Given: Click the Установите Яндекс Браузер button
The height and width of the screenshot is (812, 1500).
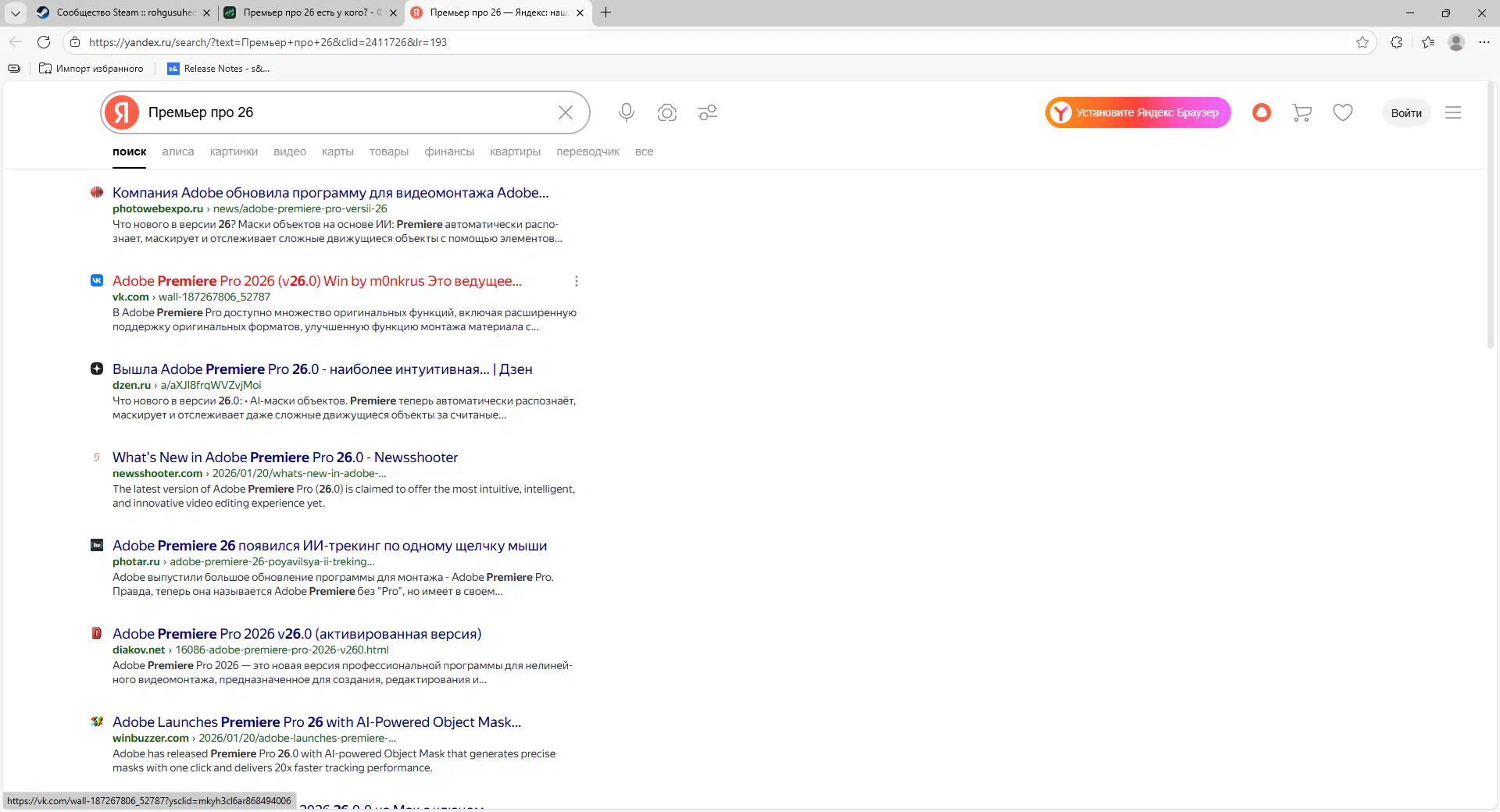Looking at the screenshot, I should click(x=1137, y=112).
